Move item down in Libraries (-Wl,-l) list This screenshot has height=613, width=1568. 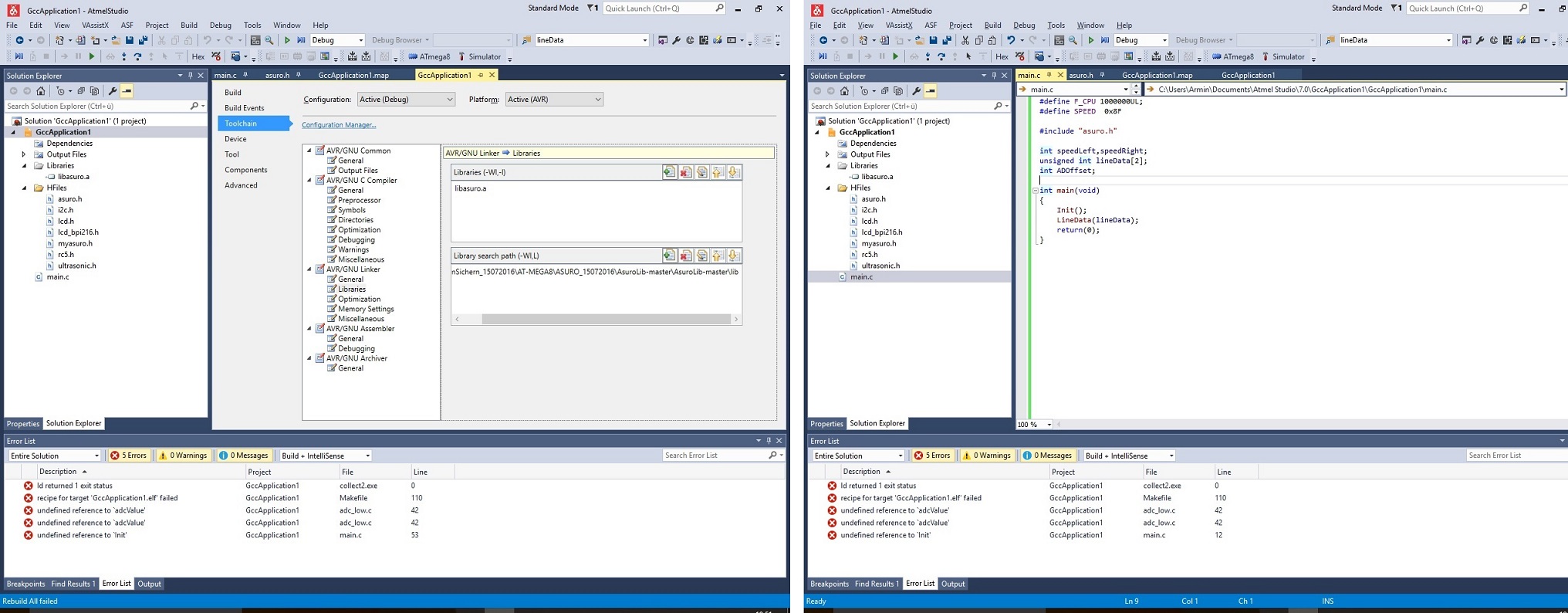pyautogui.click(x=733, y=172)
